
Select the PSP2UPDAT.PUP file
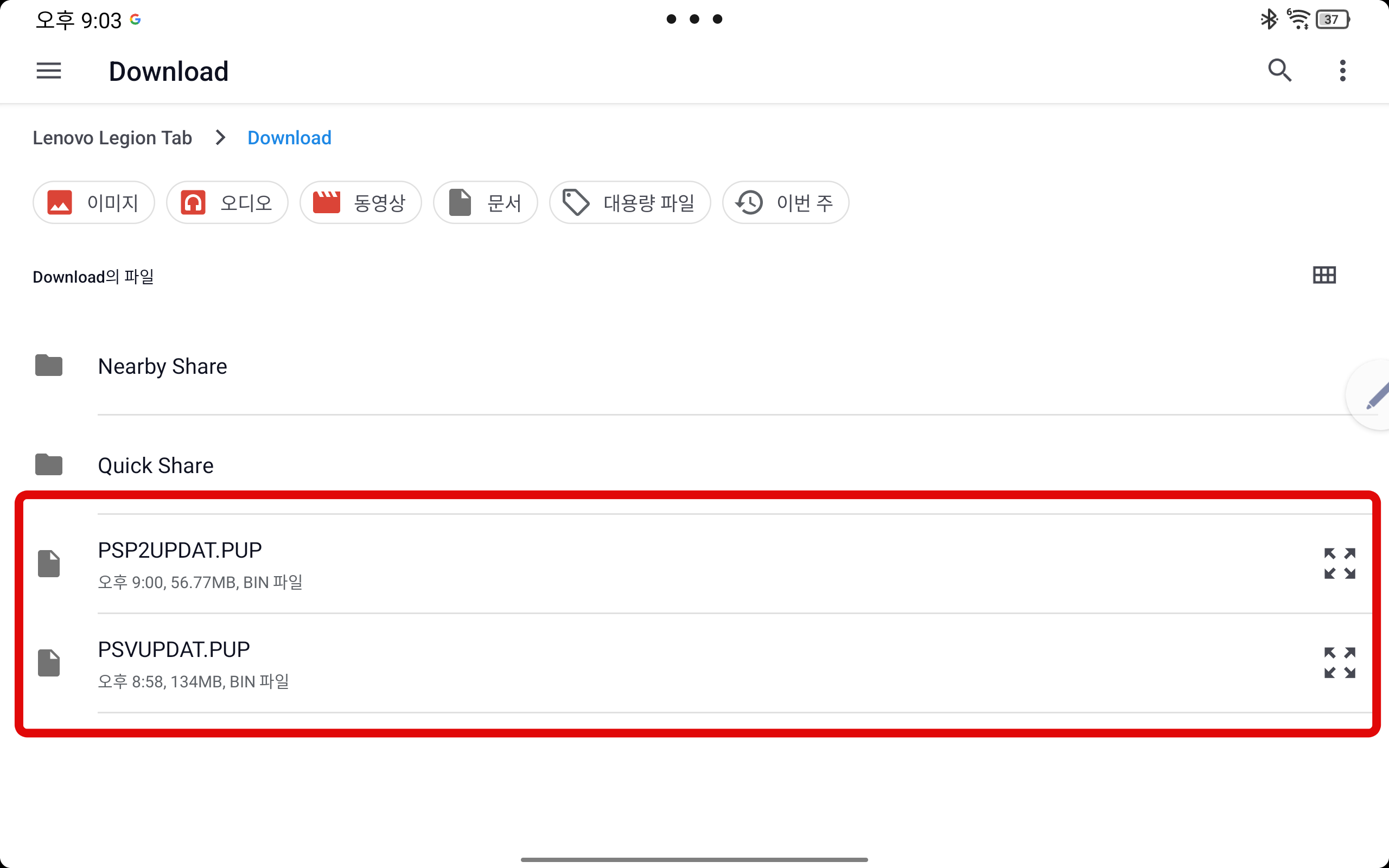pyautogui.click(x=180, y=551)
